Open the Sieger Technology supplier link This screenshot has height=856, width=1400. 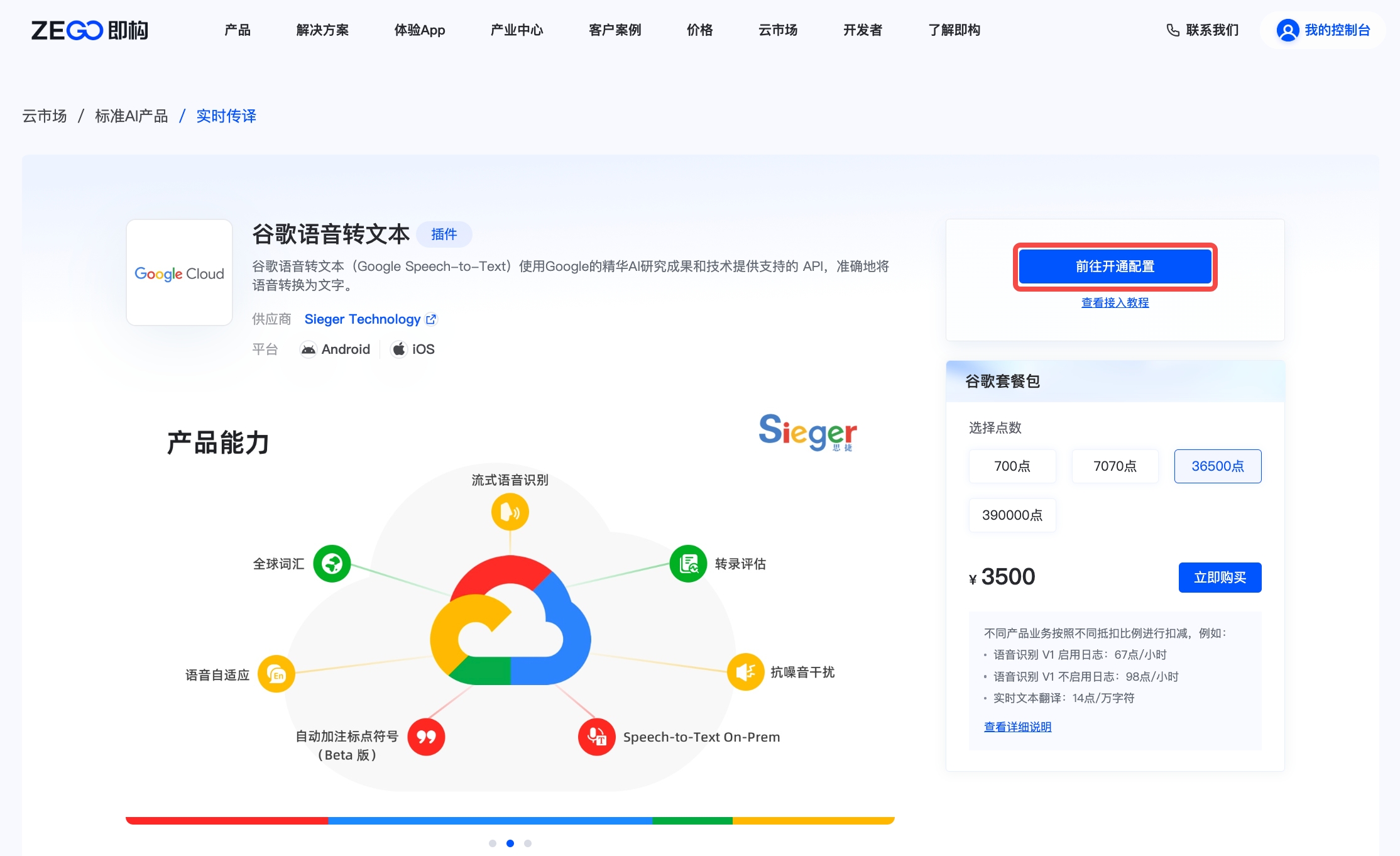pos(363,319)
